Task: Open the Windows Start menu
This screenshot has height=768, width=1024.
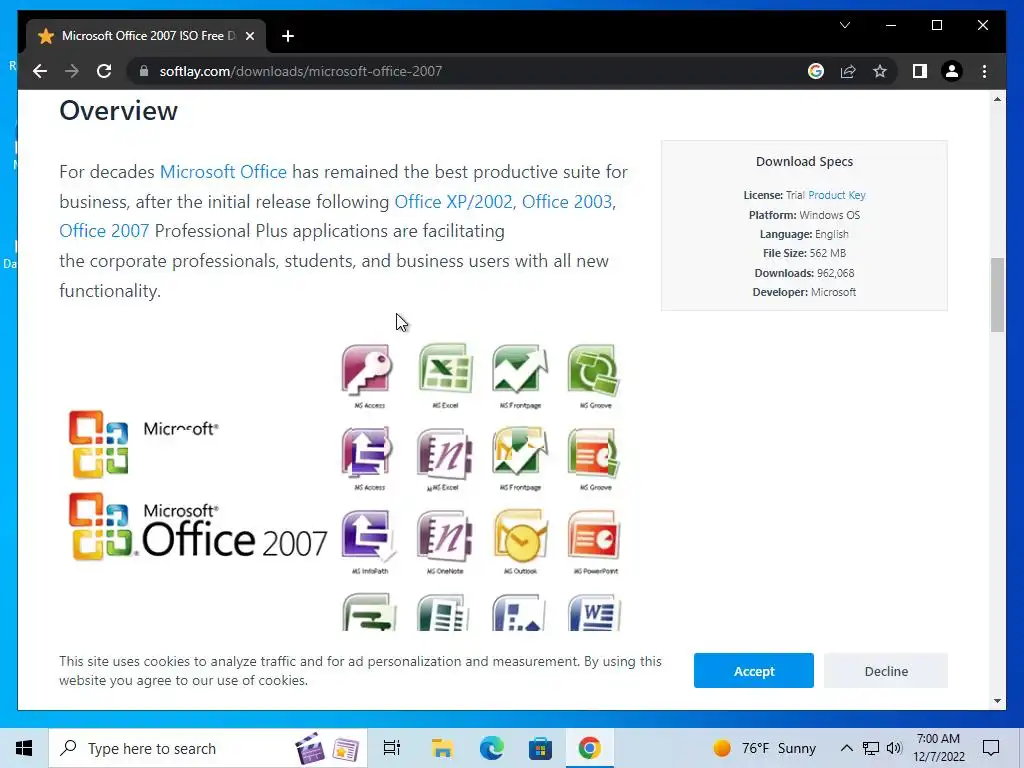Action: [x=24, y=748]
